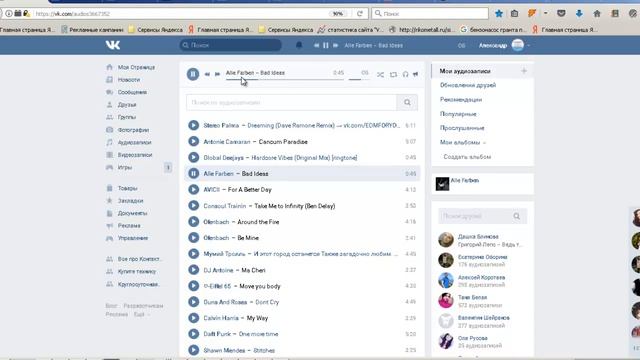Open Alle Farben artist thumbnail
The height and width of the screenshot is (360, 640).
(442, 184)
